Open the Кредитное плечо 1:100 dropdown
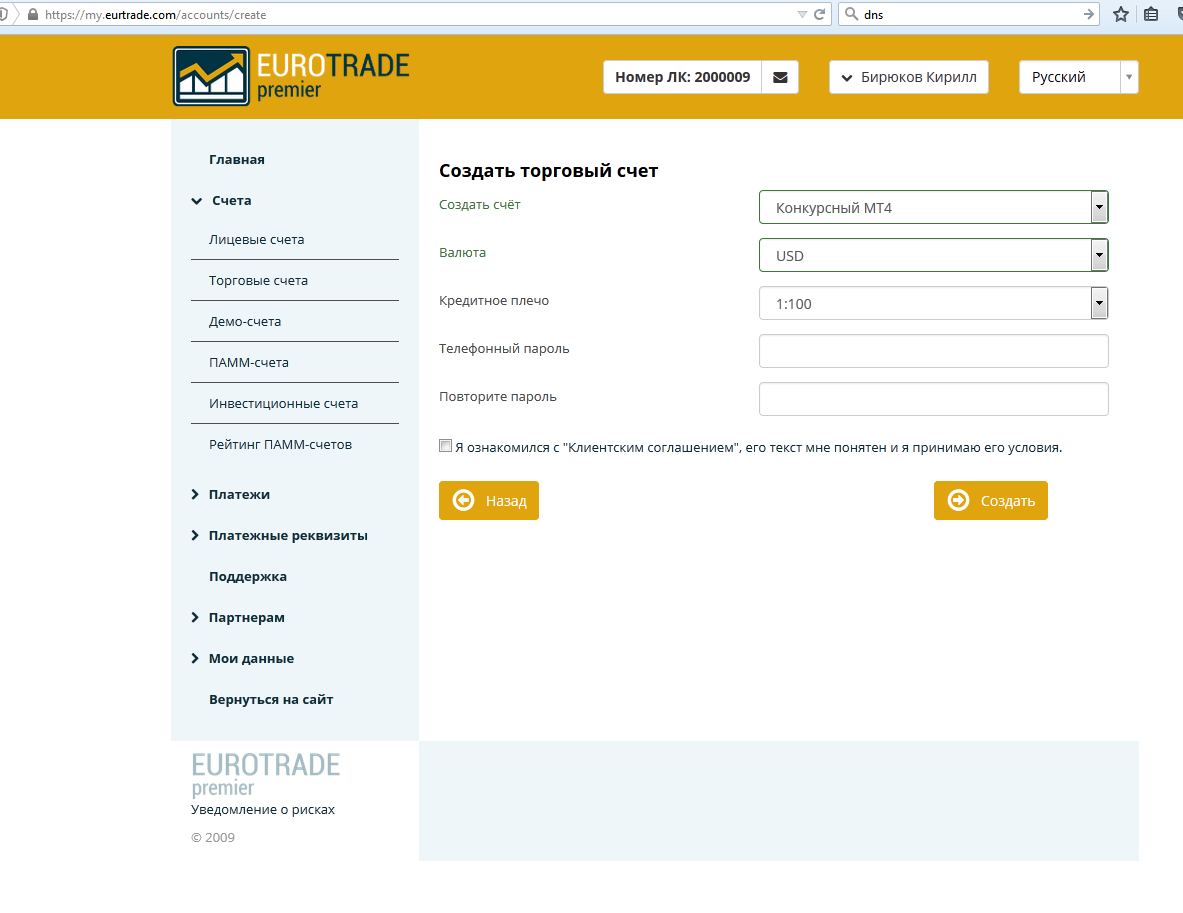The image size is (1183, 913). pos(933,303)
